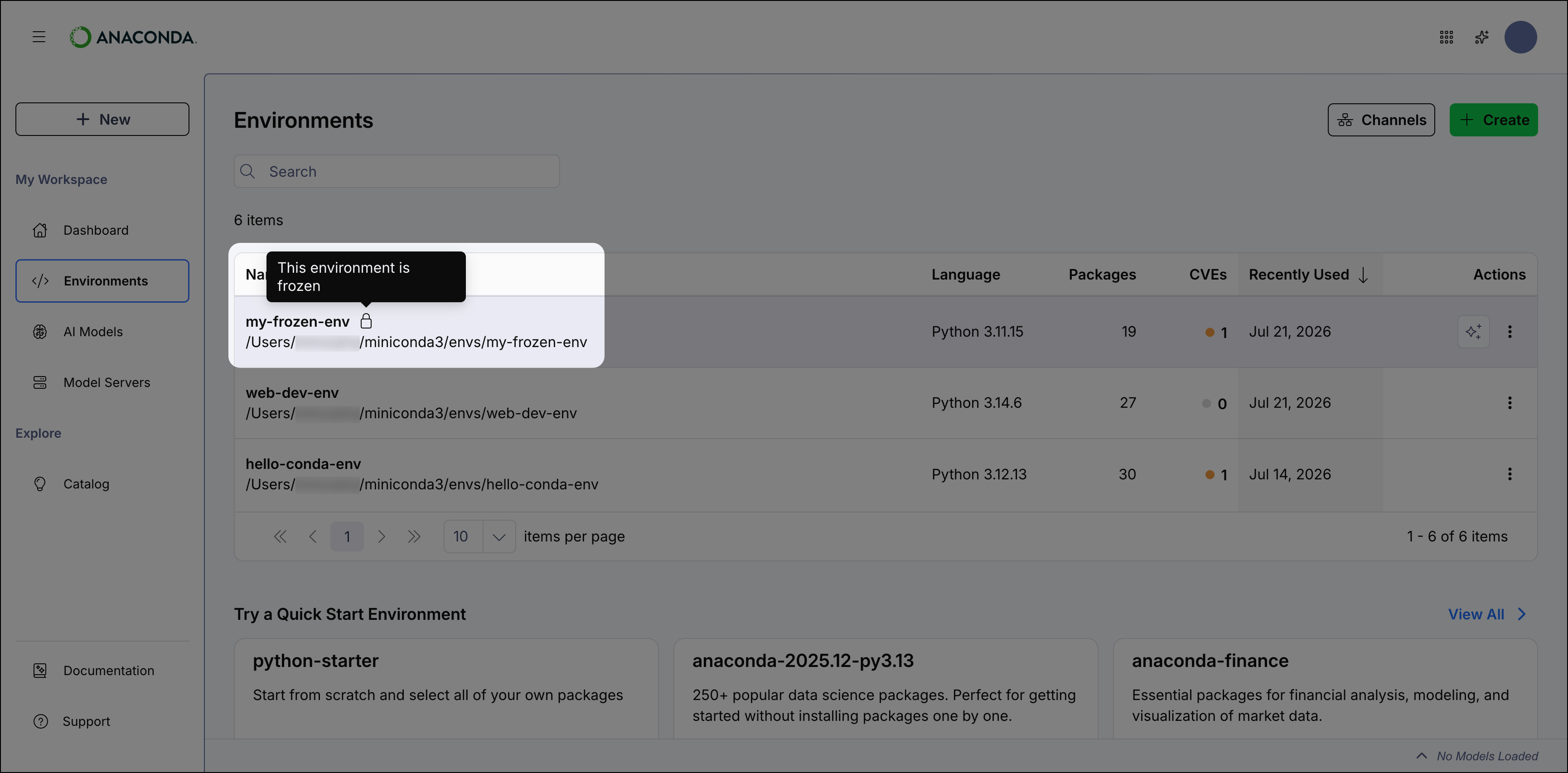Open the apps grid launcher
Viewport: 1568px width, 773px height.
tap(1446, 38)
